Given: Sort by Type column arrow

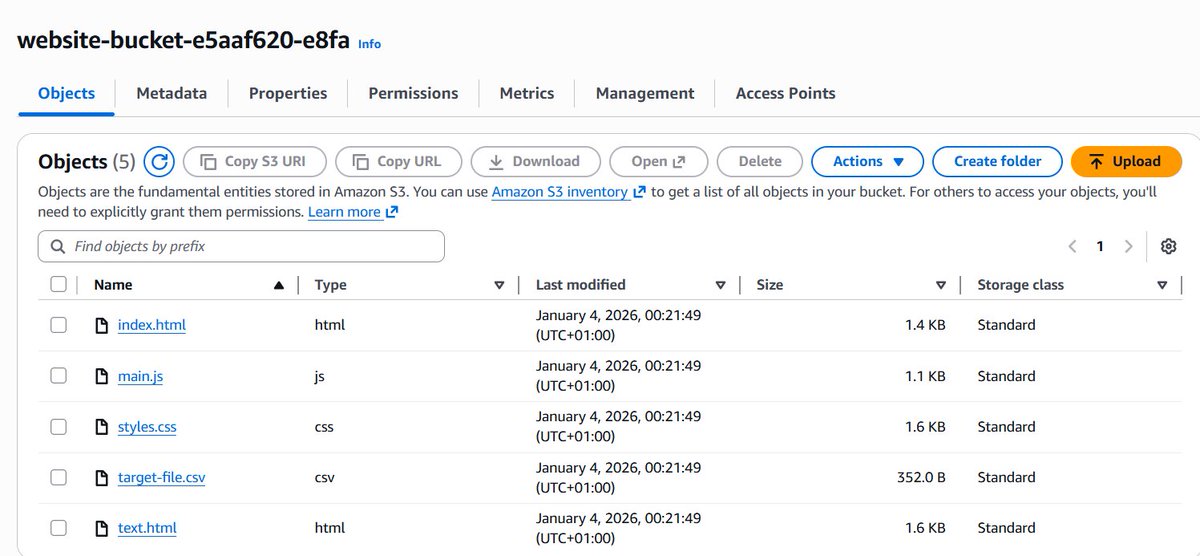Looking at the screenshot, I should [x=499, y=285].
